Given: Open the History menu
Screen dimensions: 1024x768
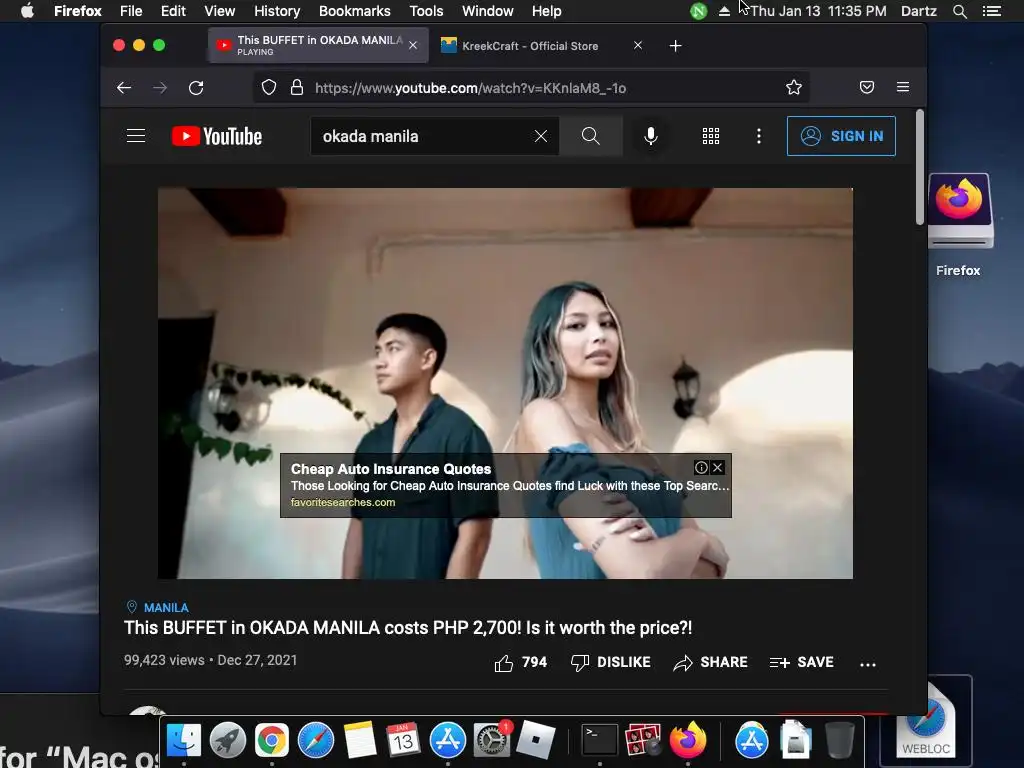Looking at the screenshot, I should coord(277,11).
